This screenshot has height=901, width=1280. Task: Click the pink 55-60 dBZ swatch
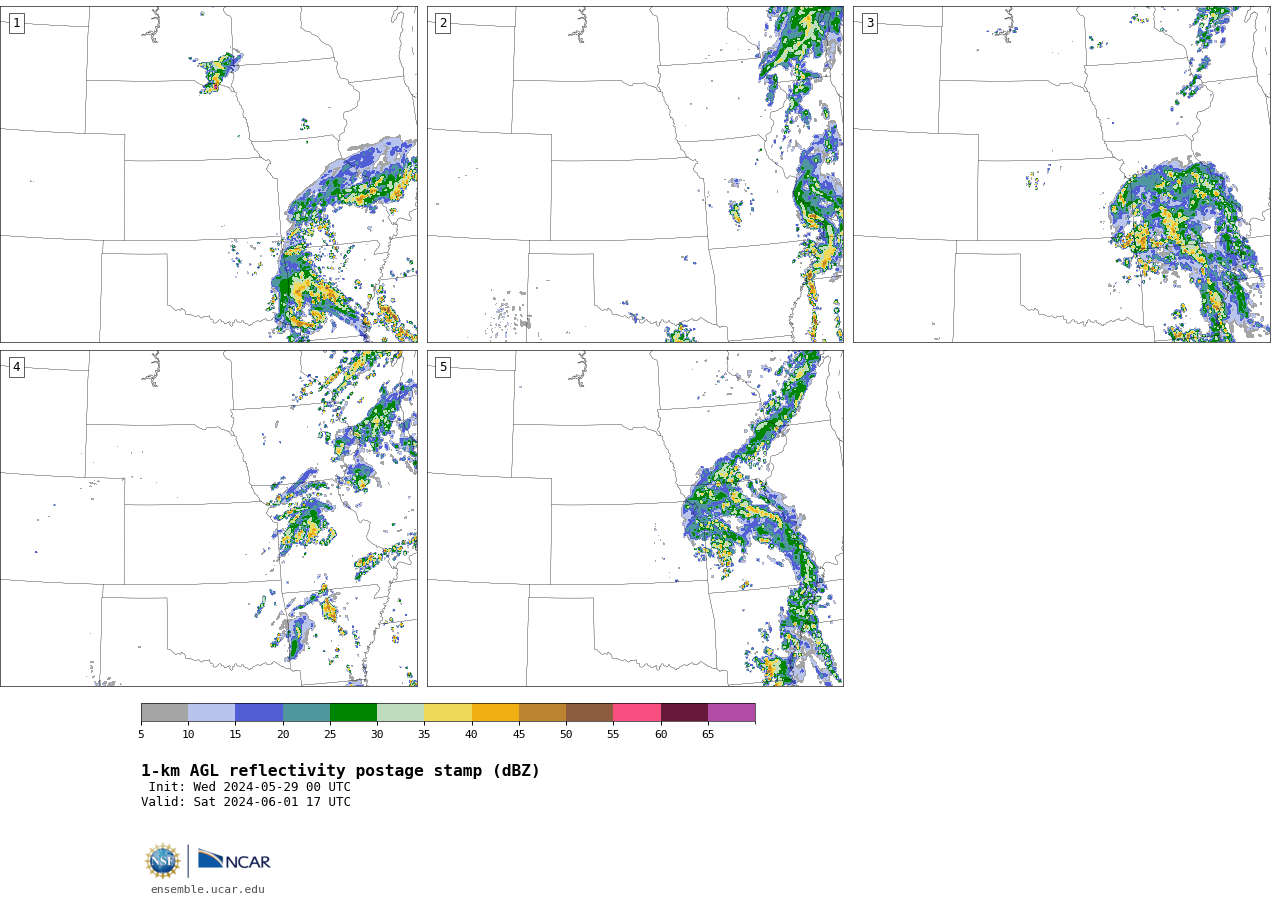click(637, 713)
